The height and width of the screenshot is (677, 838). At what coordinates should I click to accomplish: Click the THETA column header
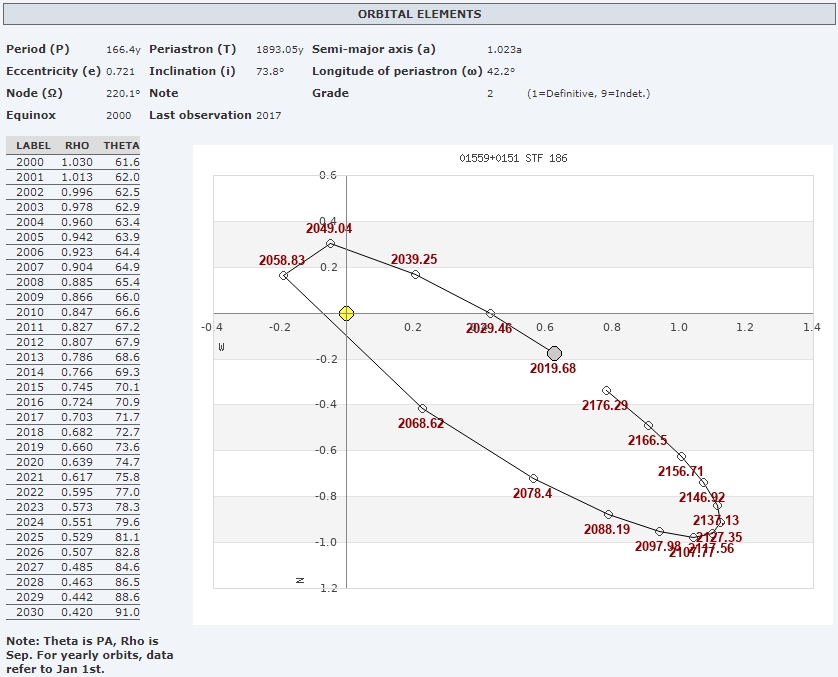[121, 146]
